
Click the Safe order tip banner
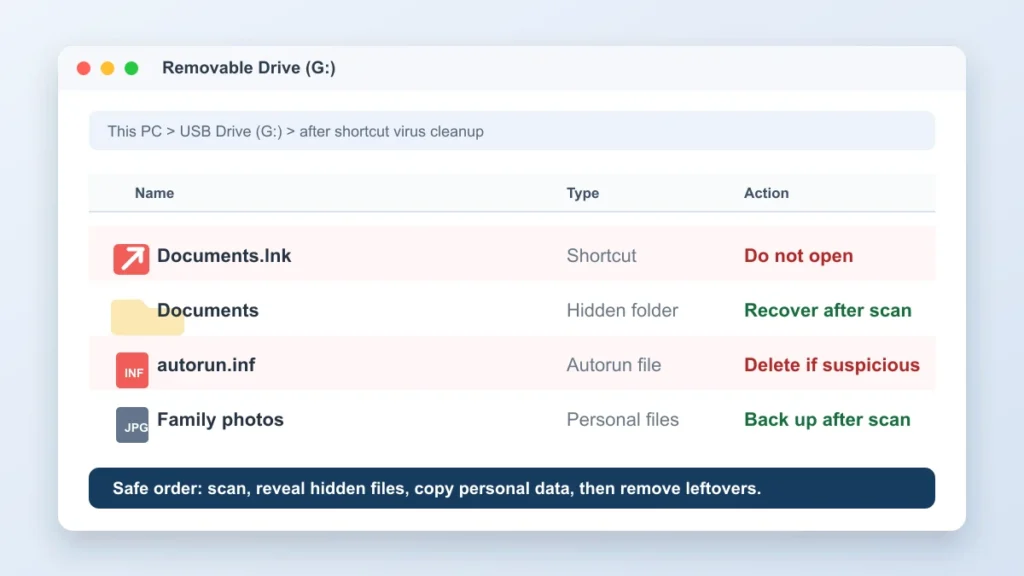point(512,488)
